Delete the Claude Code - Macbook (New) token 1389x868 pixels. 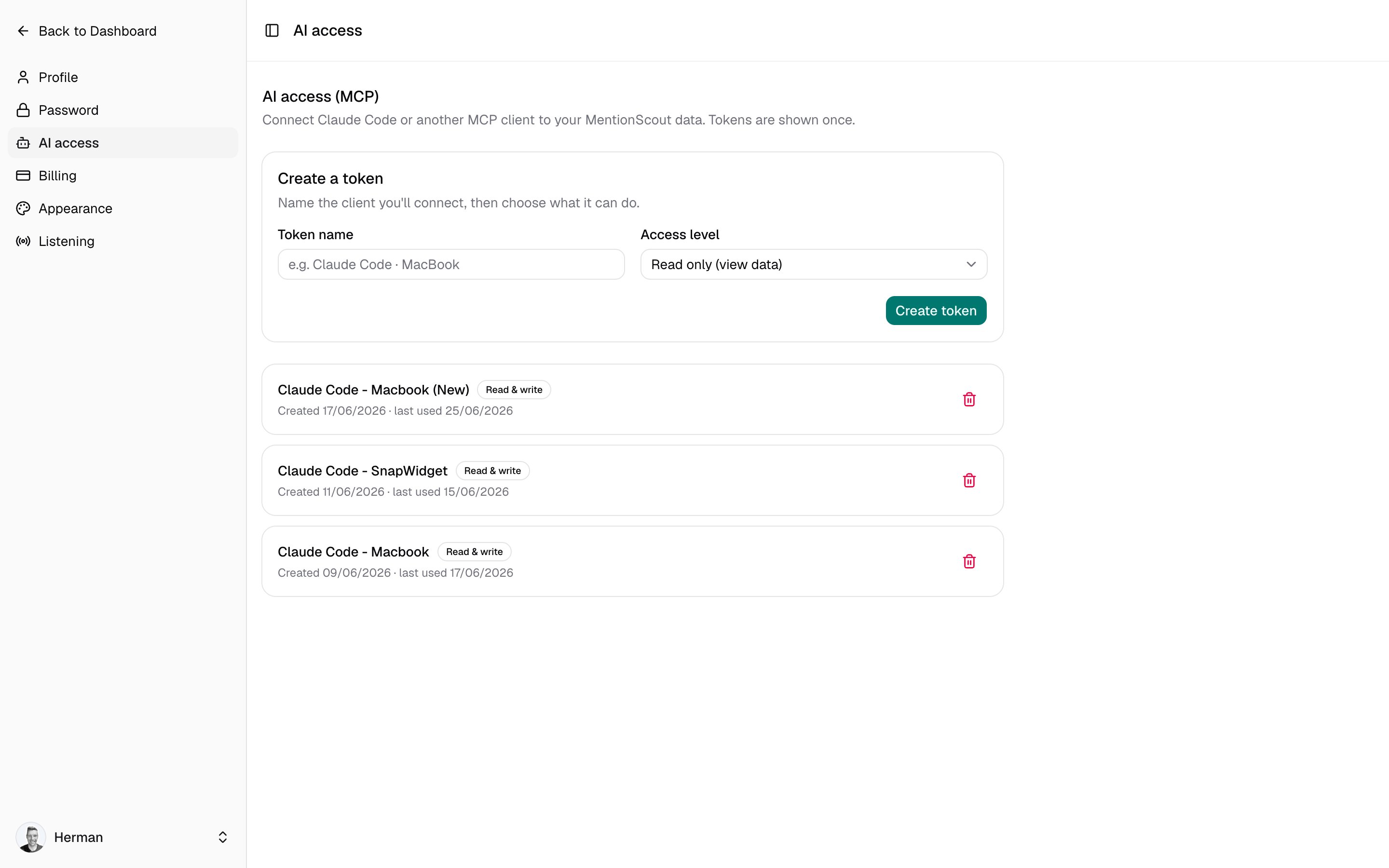pos(969,400)
